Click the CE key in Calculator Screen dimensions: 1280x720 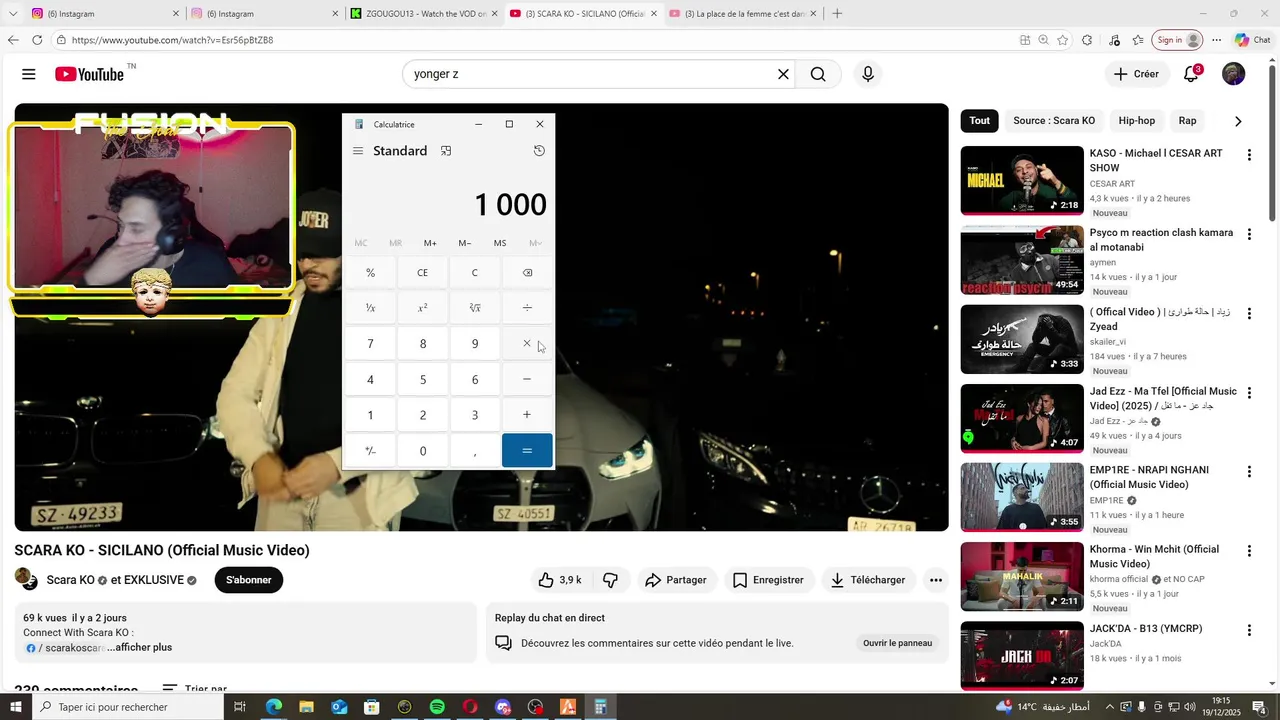(422, 273)
